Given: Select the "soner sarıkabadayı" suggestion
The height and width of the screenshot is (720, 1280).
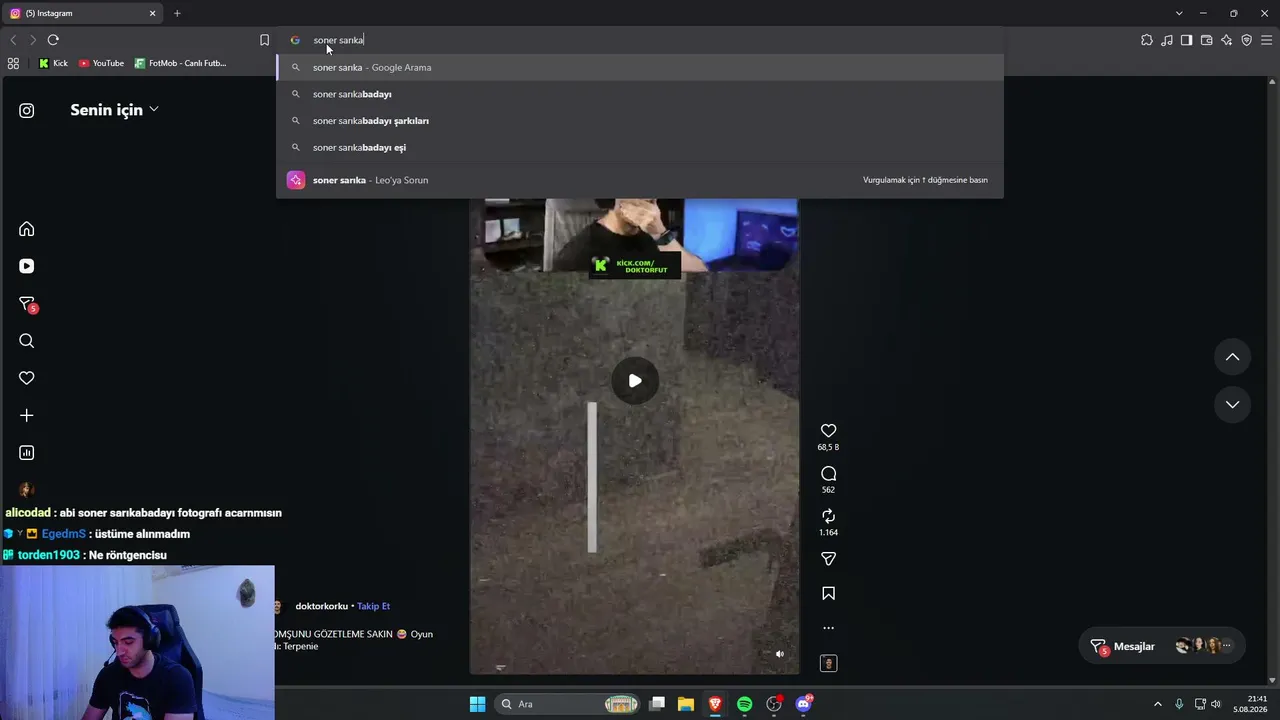Looking at the screenshot, I should pyautogui.click(x=640, y=94).
